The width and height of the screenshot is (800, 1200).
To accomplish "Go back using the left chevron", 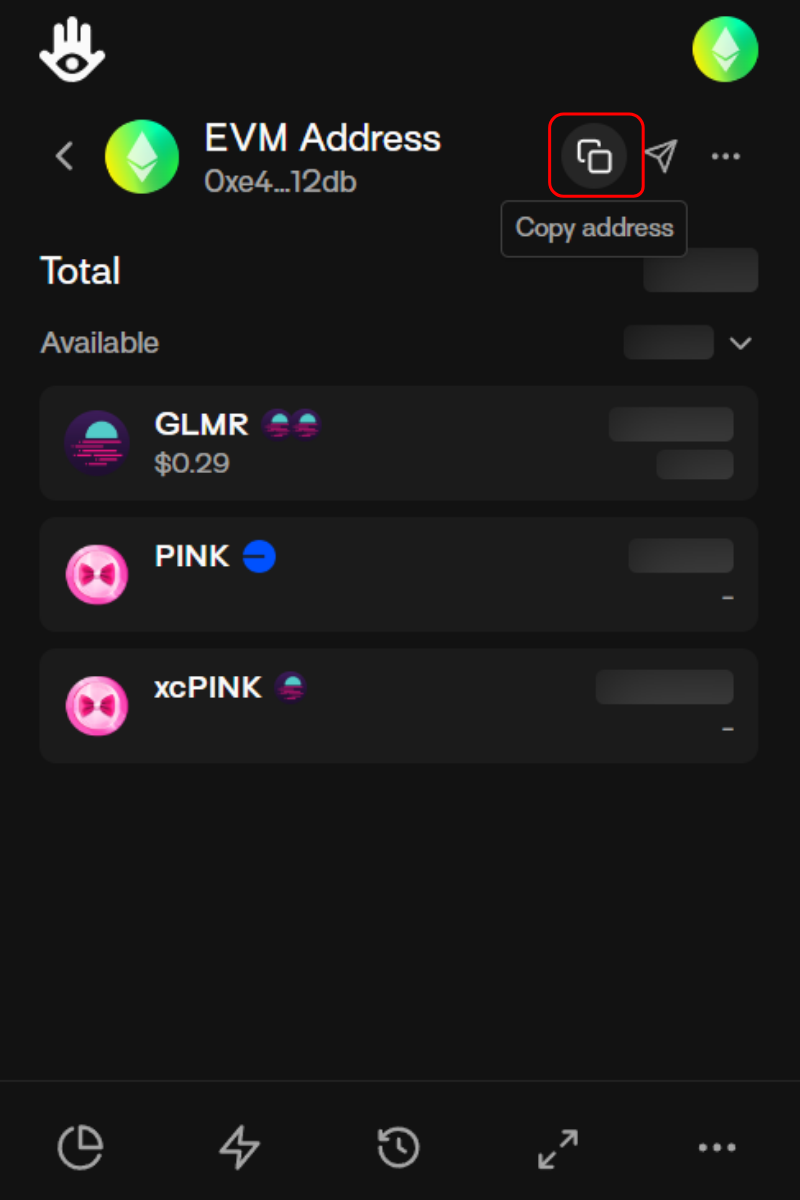I will 65,156.
